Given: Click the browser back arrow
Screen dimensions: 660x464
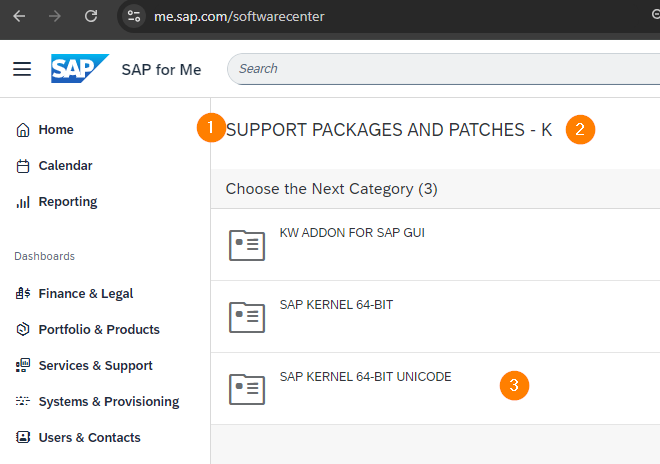Looking at the screenshot, I should 19,16.
